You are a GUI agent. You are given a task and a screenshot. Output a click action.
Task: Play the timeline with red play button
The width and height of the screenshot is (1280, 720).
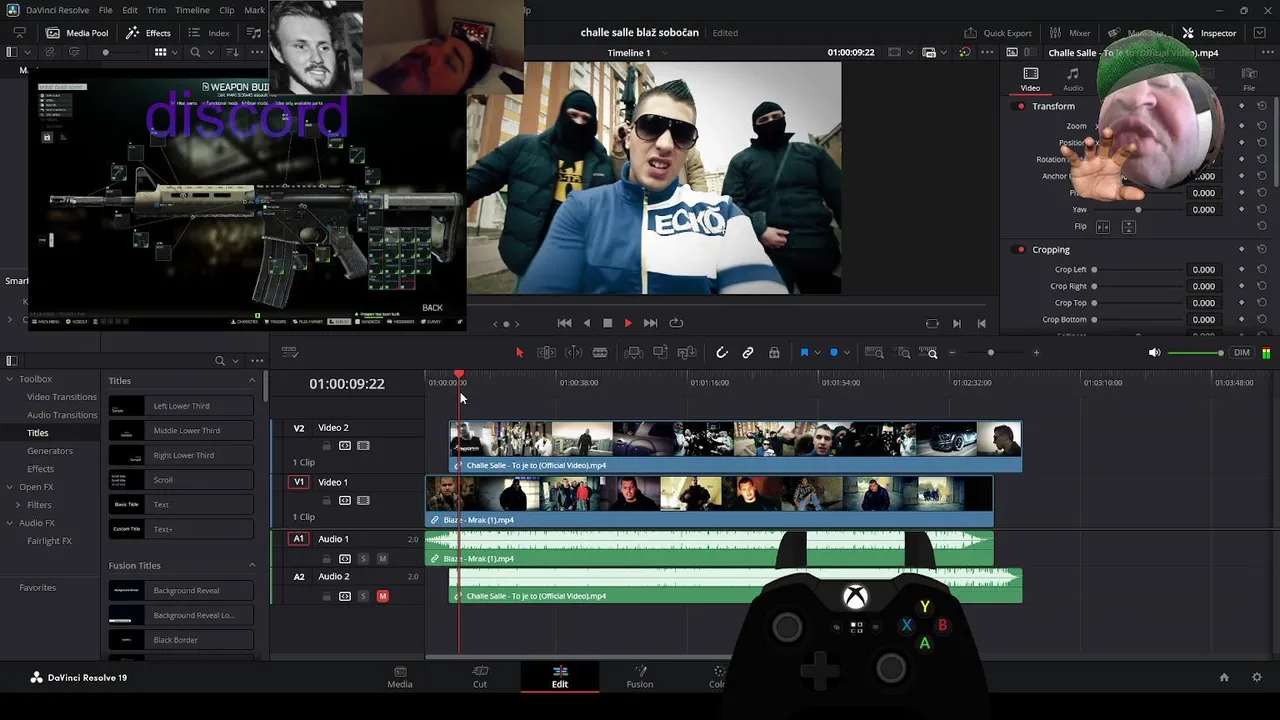pos(628,323)
